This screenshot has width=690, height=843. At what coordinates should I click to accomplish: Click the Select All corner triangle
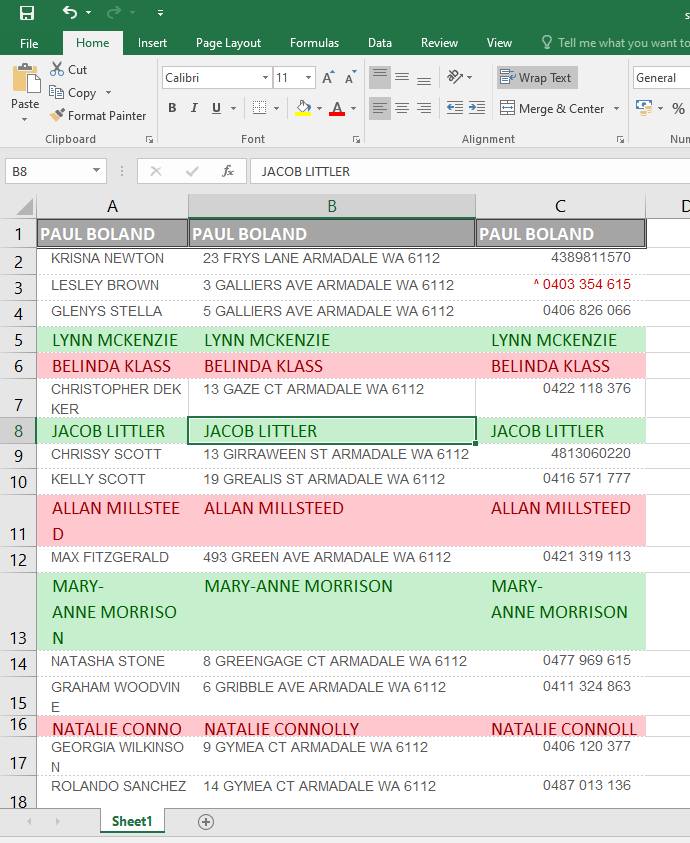tap(24, 206)
